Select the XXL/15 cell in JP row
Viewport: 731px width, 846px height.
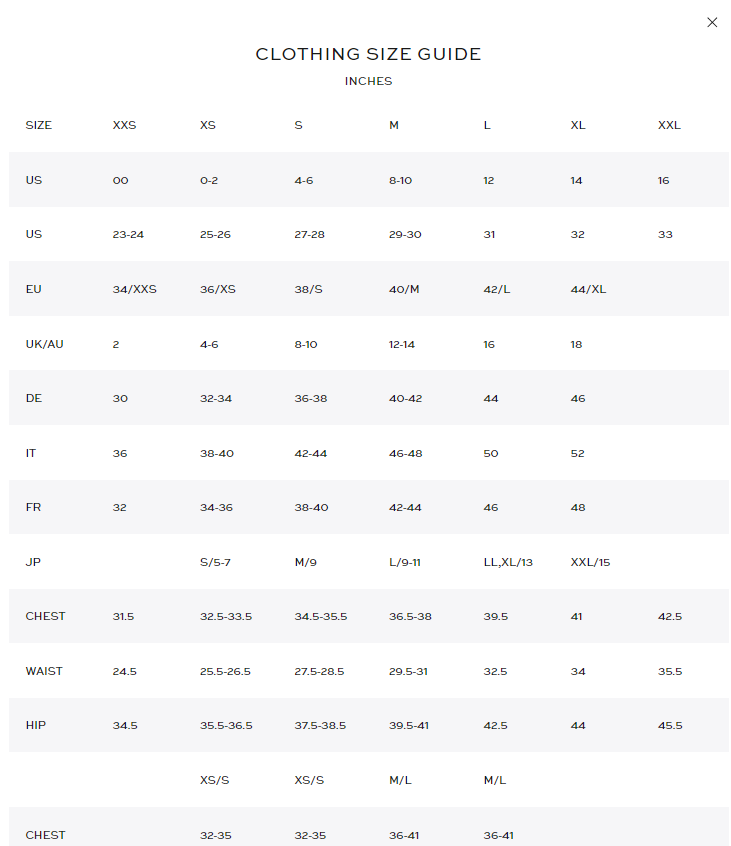[x=590, y=562]
